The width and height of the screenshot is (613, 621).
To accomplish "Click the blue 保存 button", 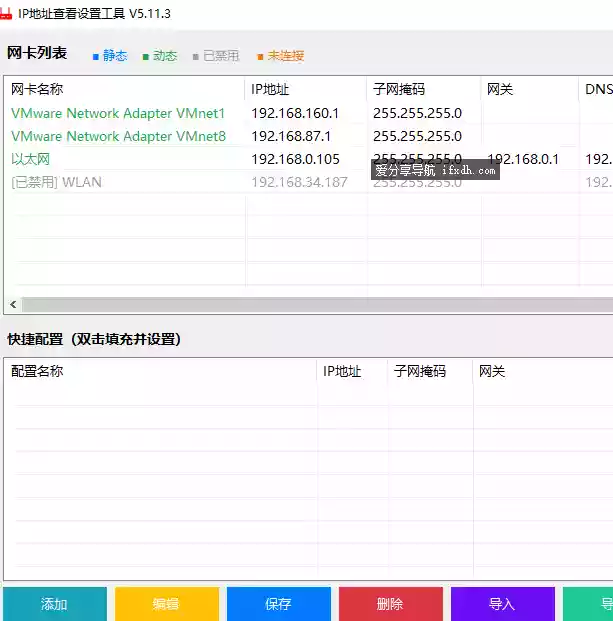I will click(279, 604).
